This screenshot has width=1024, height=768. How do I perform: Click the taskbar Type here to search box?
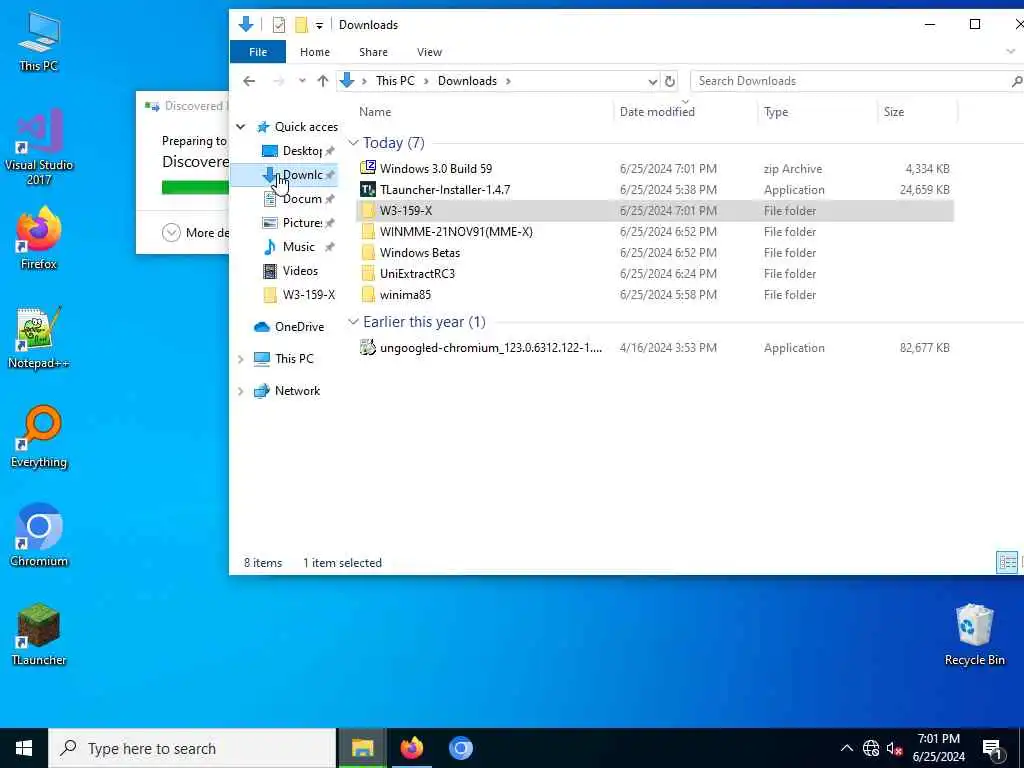192,748
